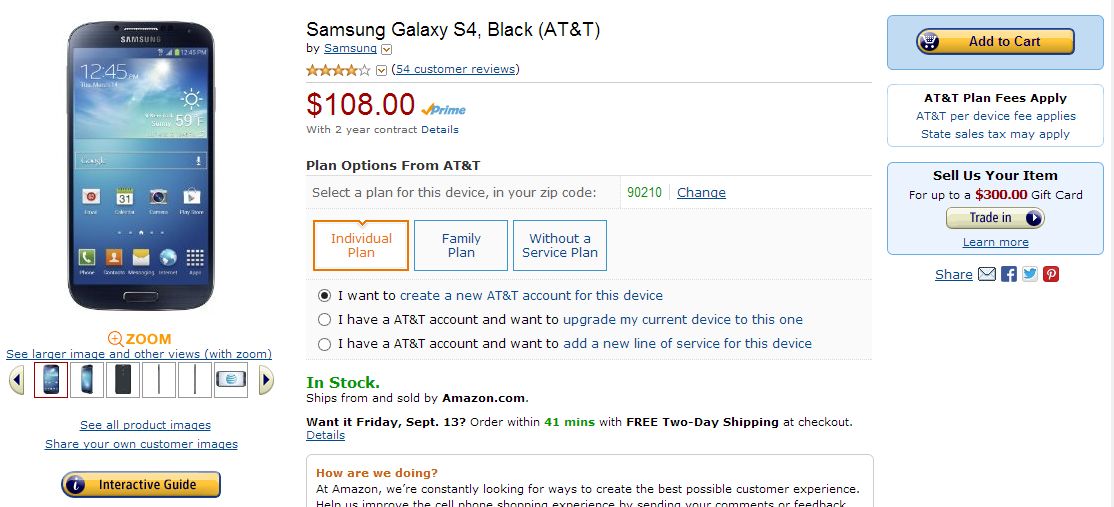1114x507 pixels.
Task: Open the 54 customer reviews link
Action: click(456, 69)
